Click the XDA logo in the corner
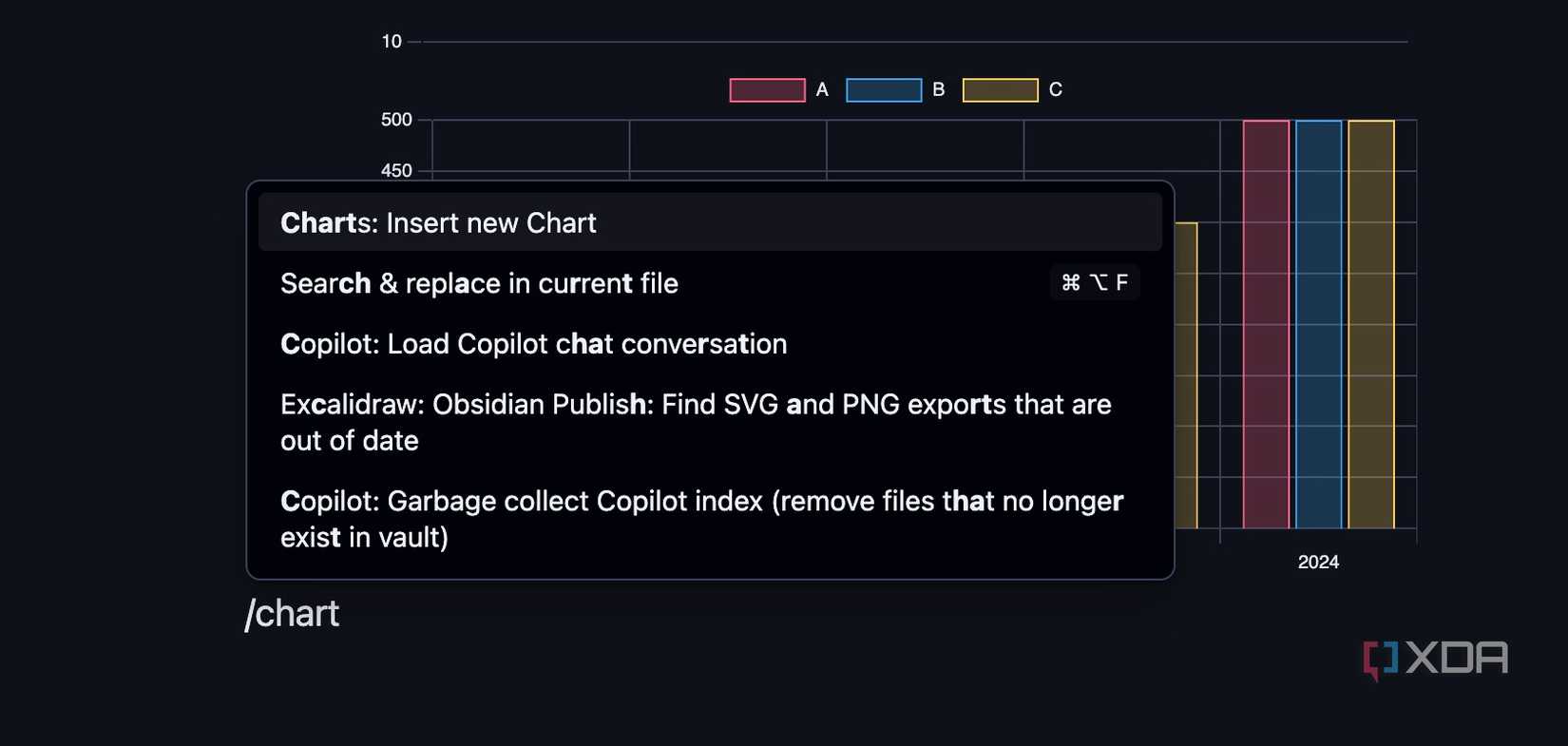 tap(1436, 657)
